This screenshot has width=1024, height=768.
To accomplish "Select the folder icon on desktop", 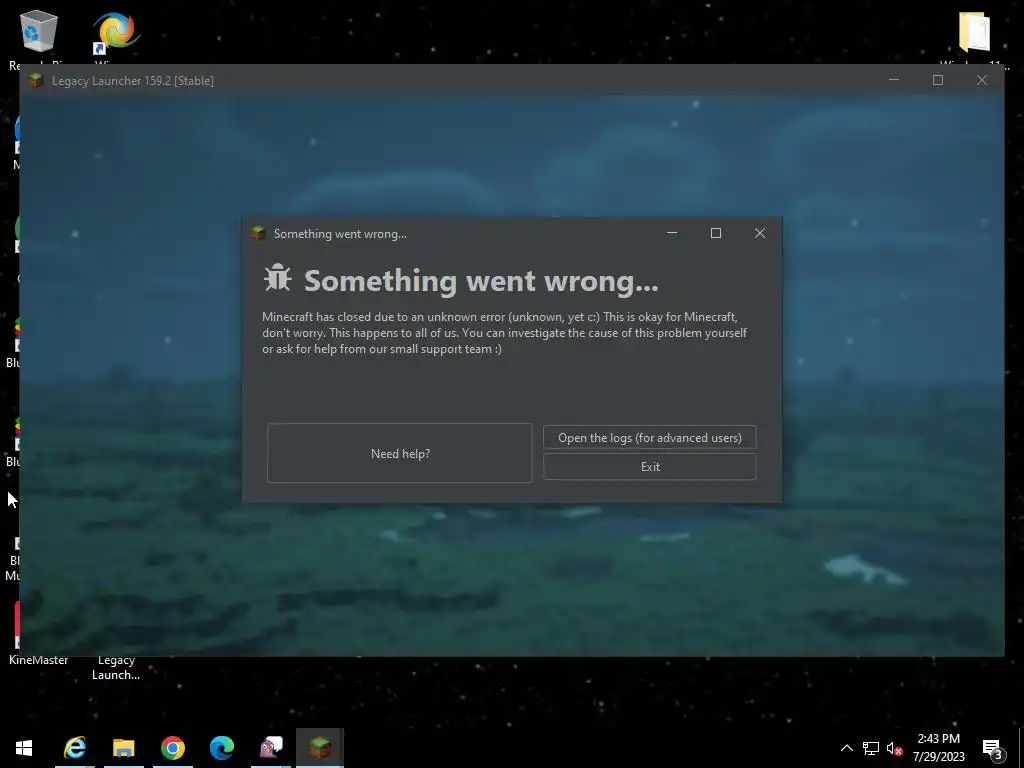I will [x=974, y=31].
